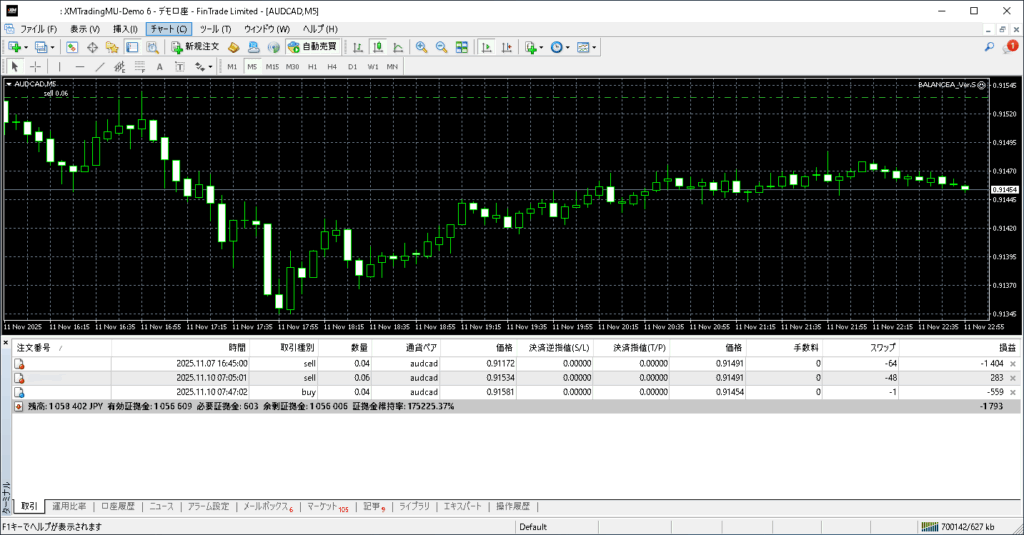1024x535 pixels.
Task: Close the buy audcad position
Action: point(1013,393)
